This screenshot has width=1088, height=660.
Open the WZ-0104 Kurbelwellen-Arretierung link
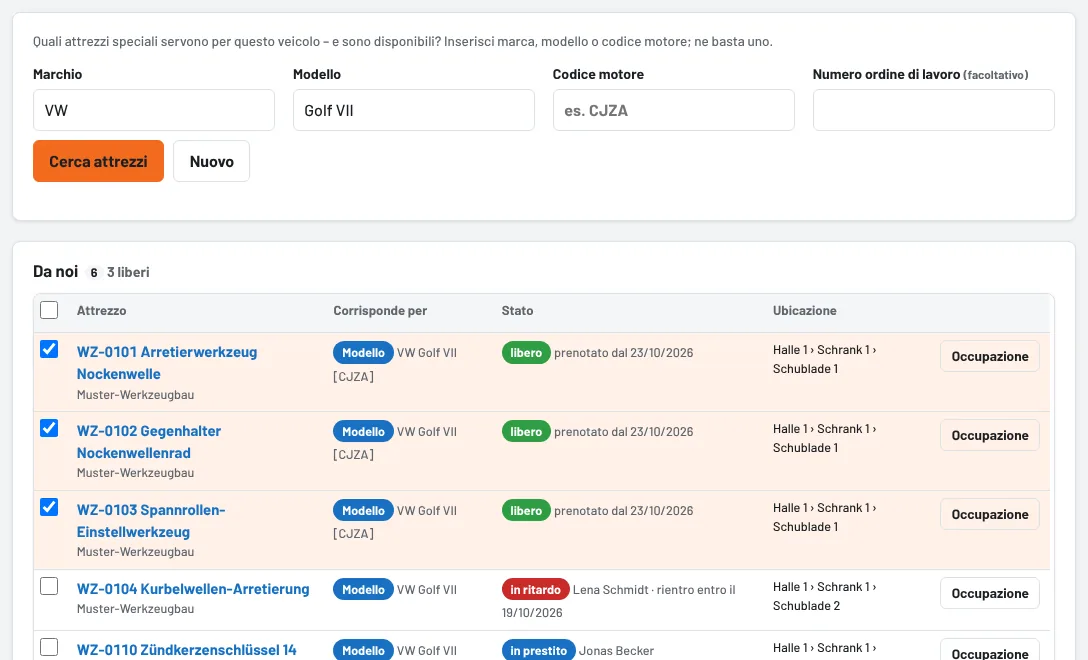(193, 589)
